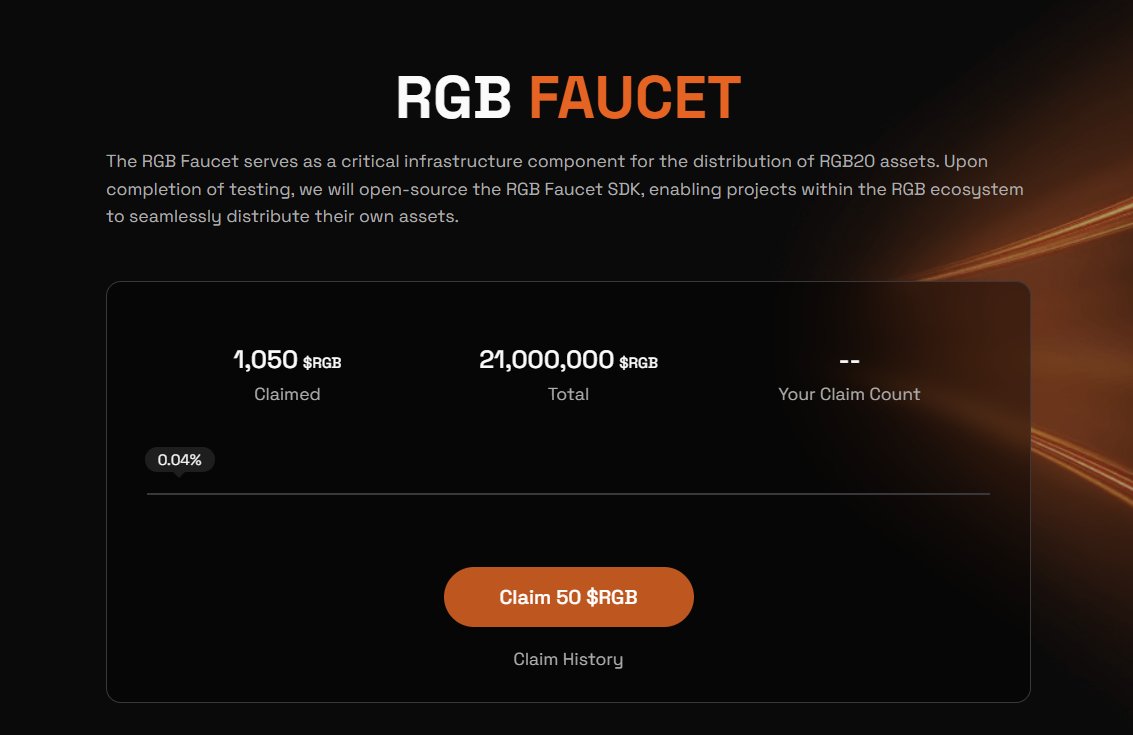Image resolution: width=1133 pixels, height=735 pixels.
Task: Select the 21,000,000 total amount
Action: tap(546, 359)
